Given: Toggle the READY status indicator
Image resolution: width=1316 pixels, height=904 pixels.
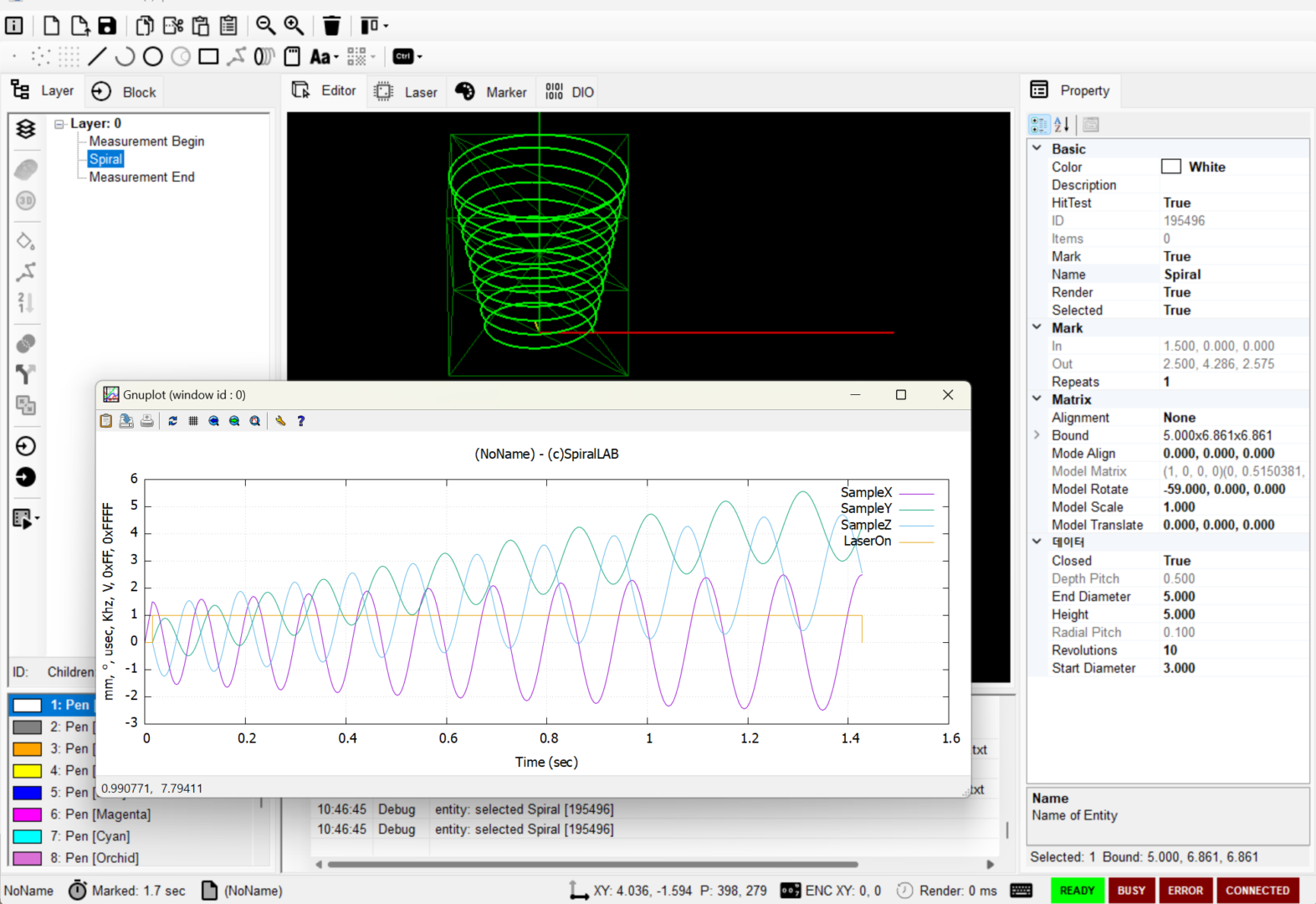Looking at the screenshot, I should pos(1077,891).
